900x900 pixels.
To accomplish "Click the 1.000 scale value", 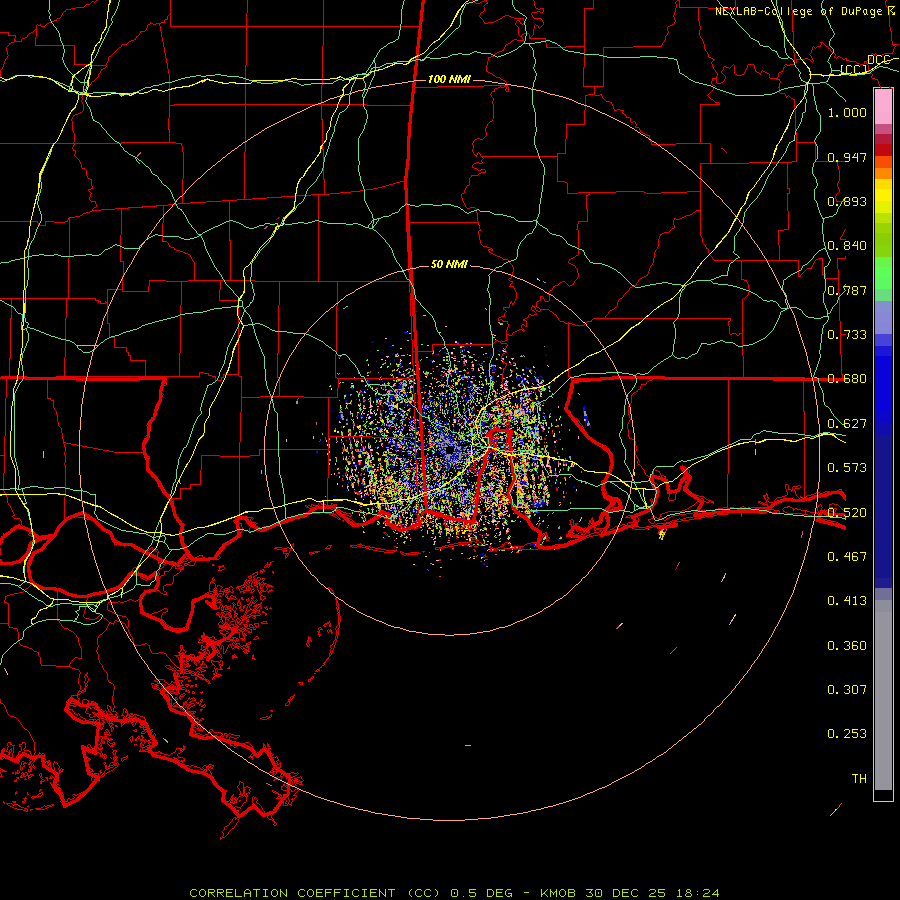I will point(847,112).
